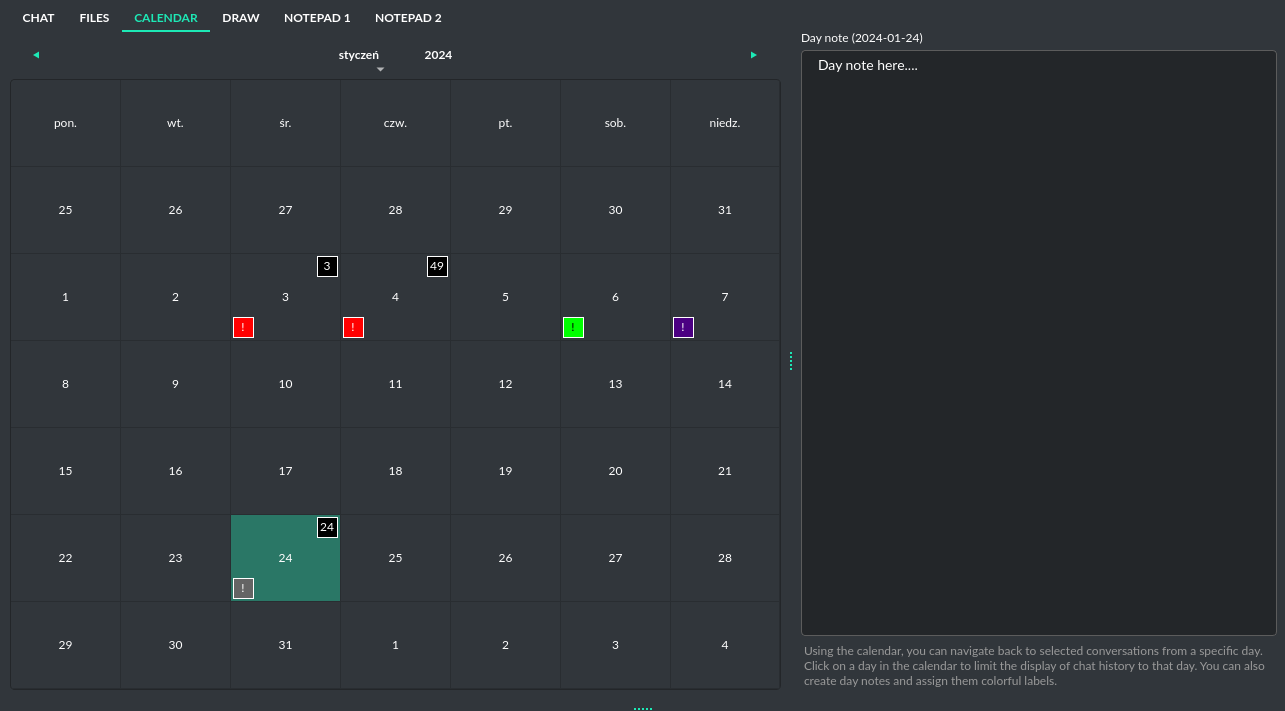1285x711 pixels.
Task: Advance to next month with right arrow
Action: (x=753, y=55)
